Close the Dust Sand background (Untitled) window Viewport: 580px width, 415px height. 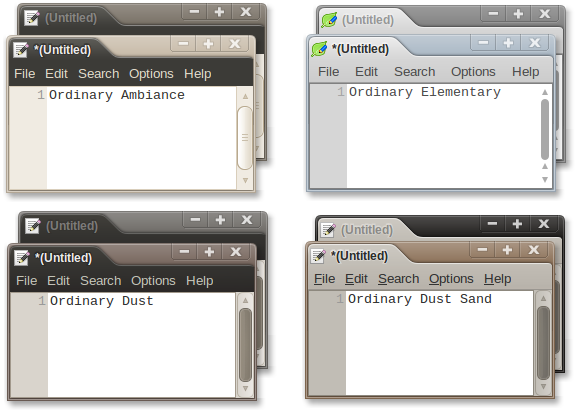(x=544, y=223)
